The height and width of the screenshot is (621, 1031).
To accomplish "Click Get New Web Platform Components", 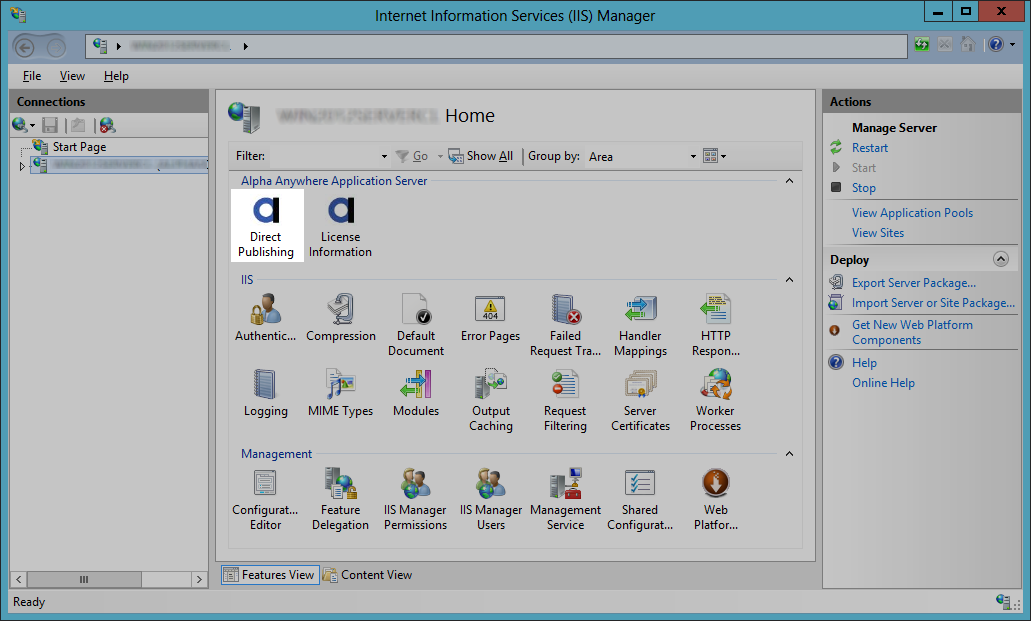I will pyautogui.click(x=912, y=332).
